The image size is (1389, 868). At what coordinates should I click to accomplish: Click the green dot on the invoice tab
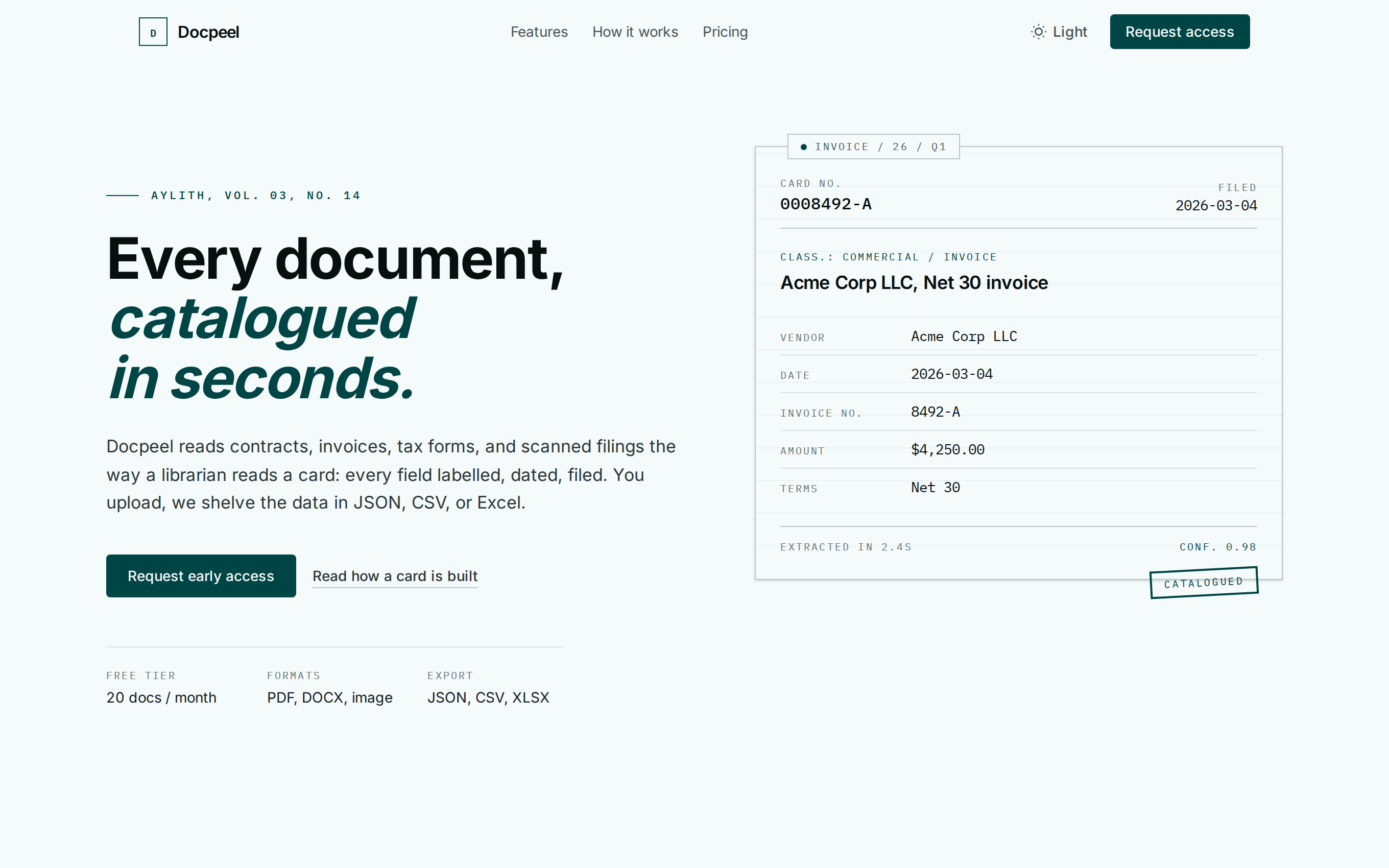tap(804, 147)
